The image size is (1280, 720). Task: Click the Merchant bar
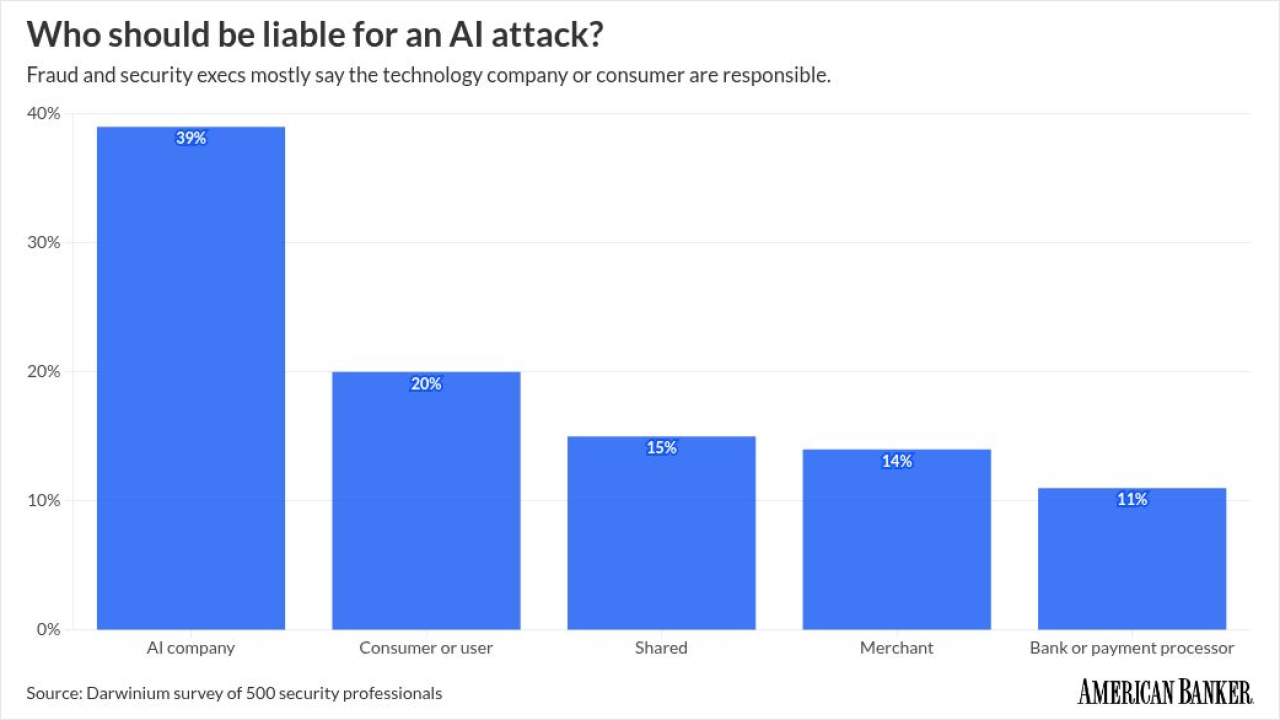[x=897, y=540]
